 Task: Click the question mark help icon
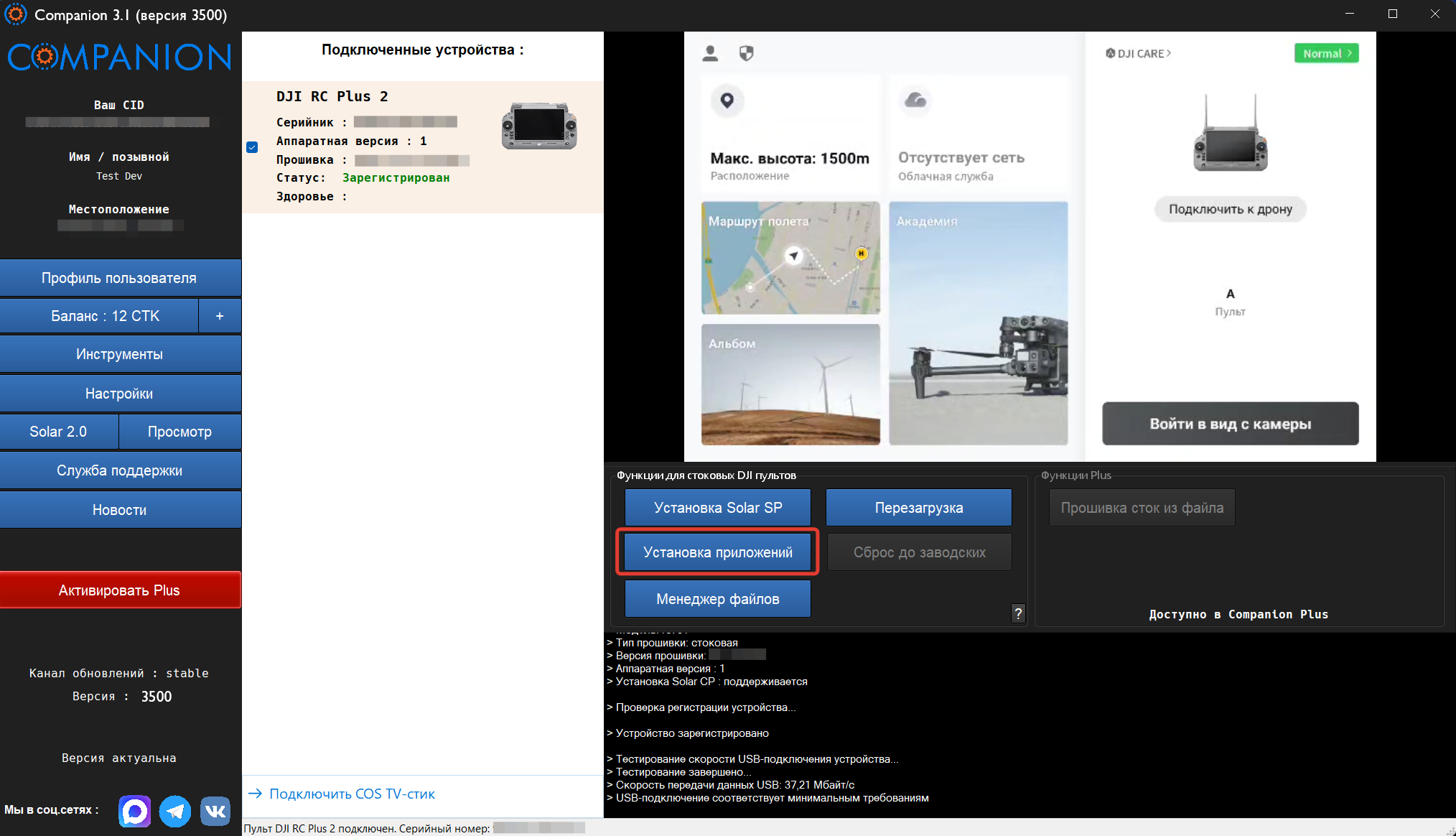[x=1018, y=613]
